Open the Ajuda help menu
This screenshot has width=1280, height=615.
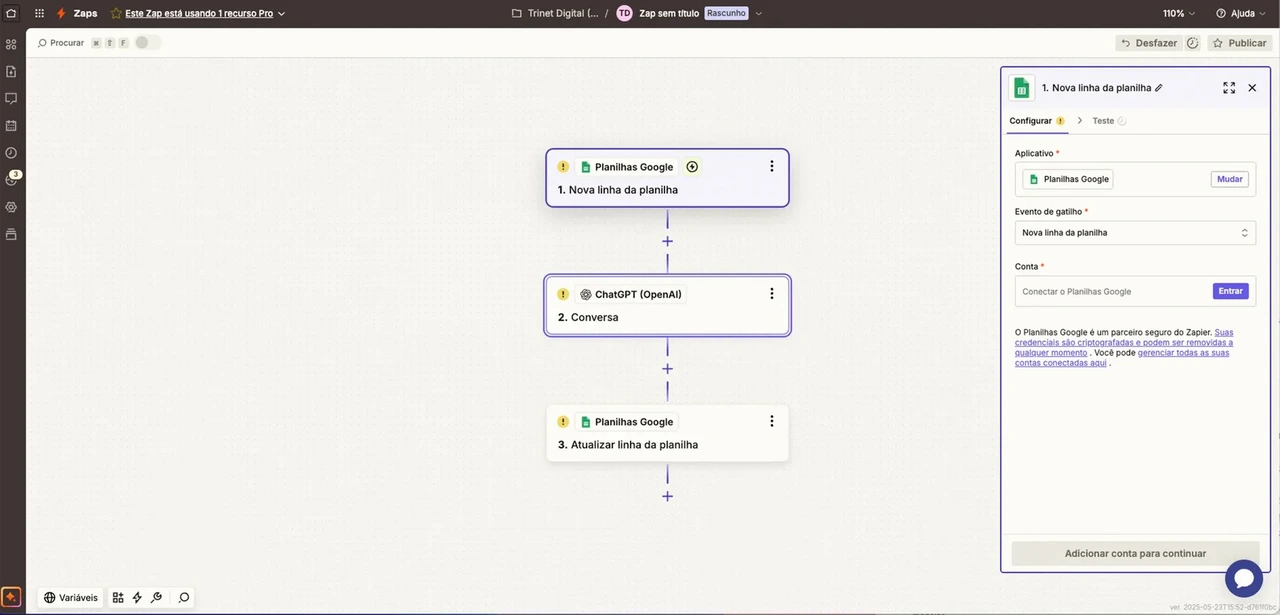[1241, 13]
